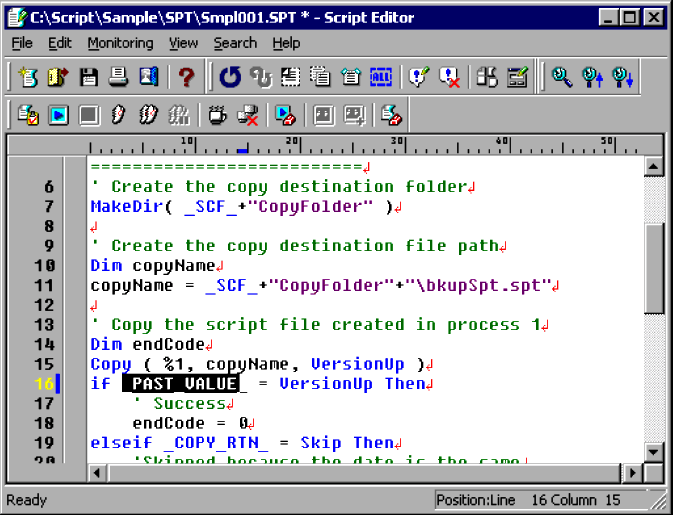Viewport: 673px width, 515px height.
Task: Click the New script icon
Action: click(28, 78)
